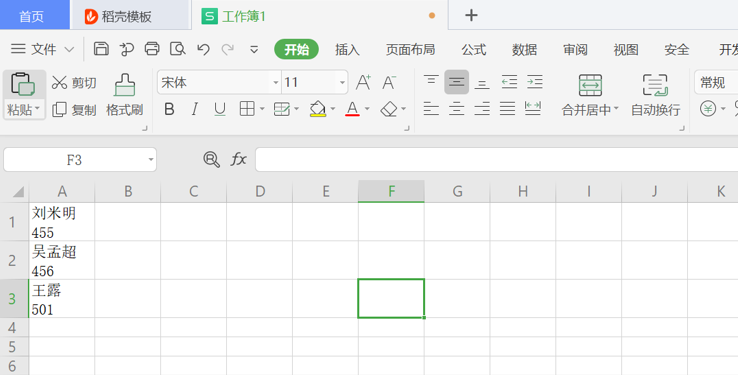Switch to the 公式 tab

(473, 49)
